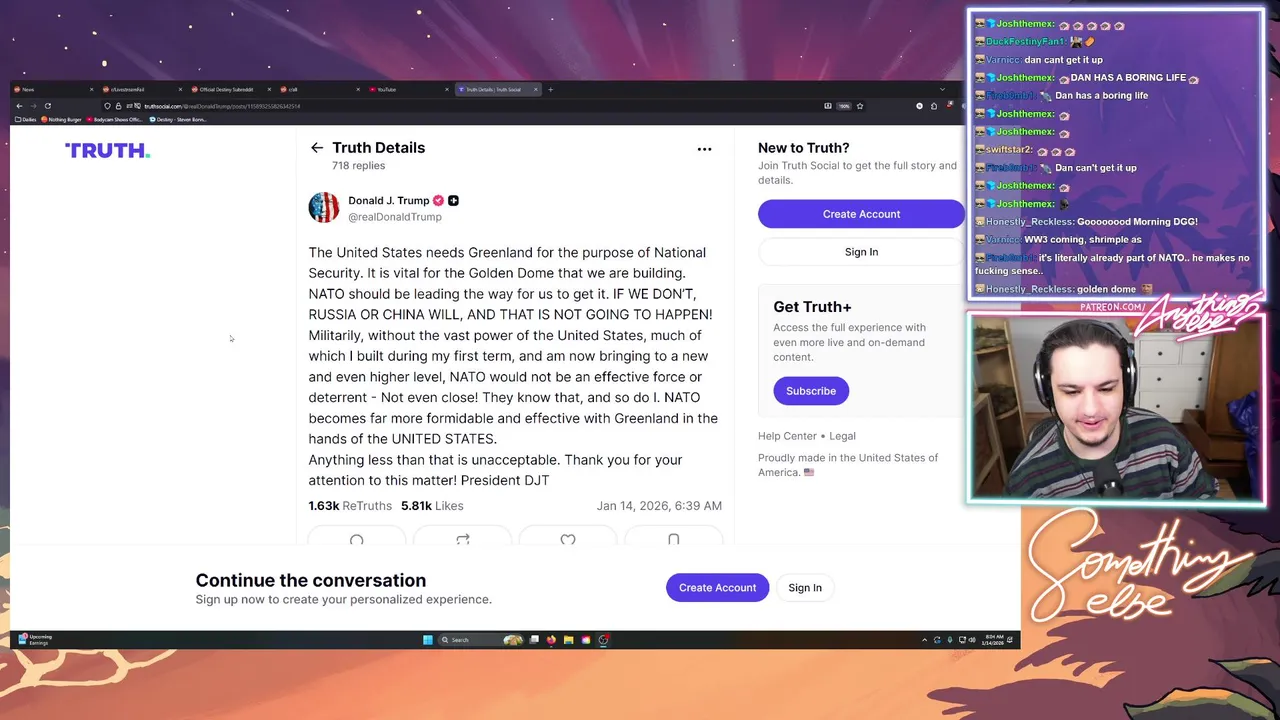This screenshot has width=1280, height=720.
Task: Click the black plus badge beside Trump's name
Action: 453,201
